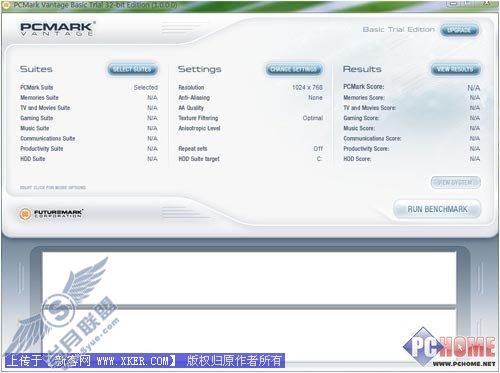Click the Anisotropic Level setting label
The width and height of the screenshot is (500, 373).
199,128
